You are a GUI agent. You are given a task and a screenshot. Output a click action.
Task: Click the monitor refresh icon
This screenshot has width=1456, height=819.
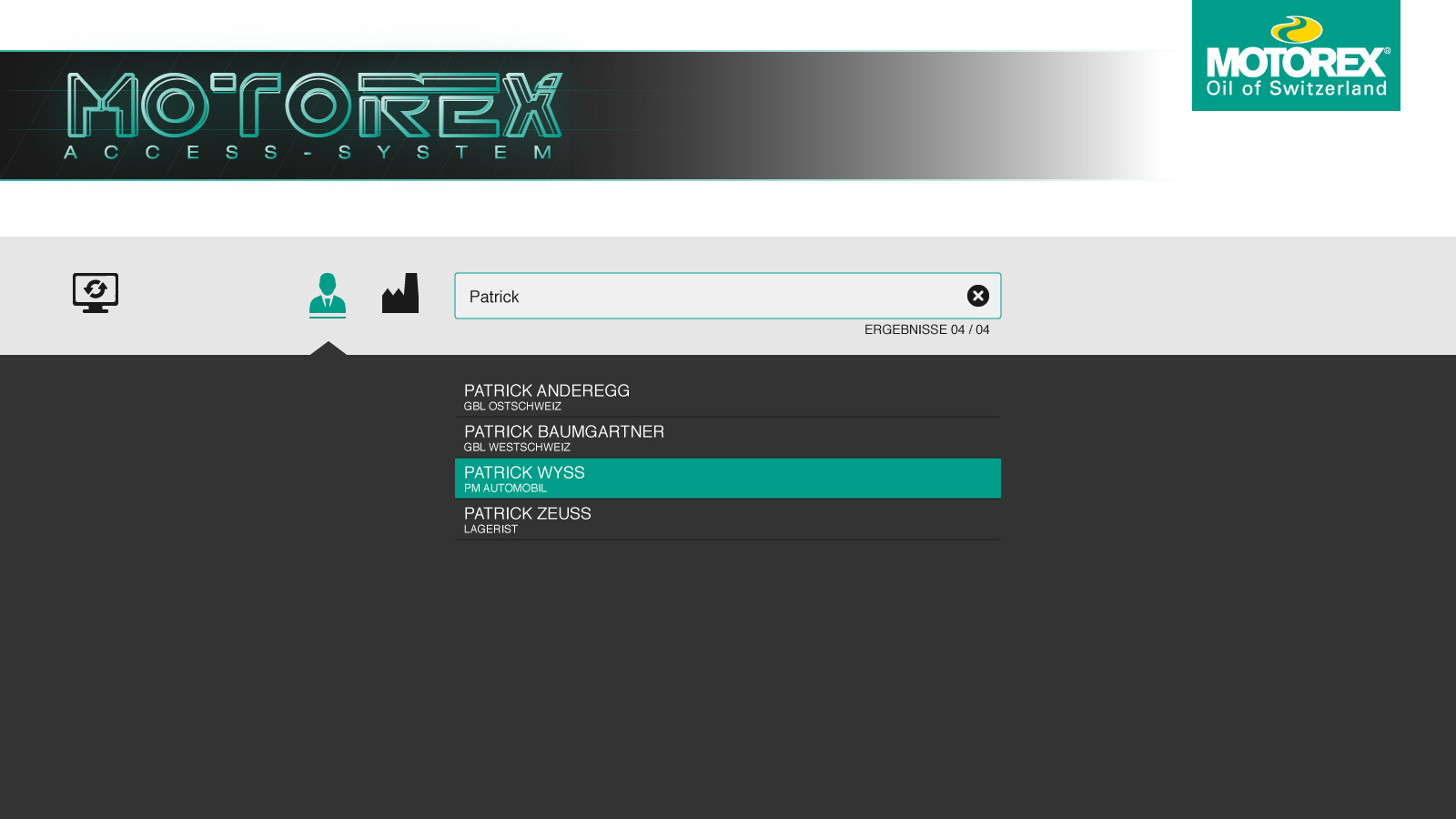click(x=96, y=293)
